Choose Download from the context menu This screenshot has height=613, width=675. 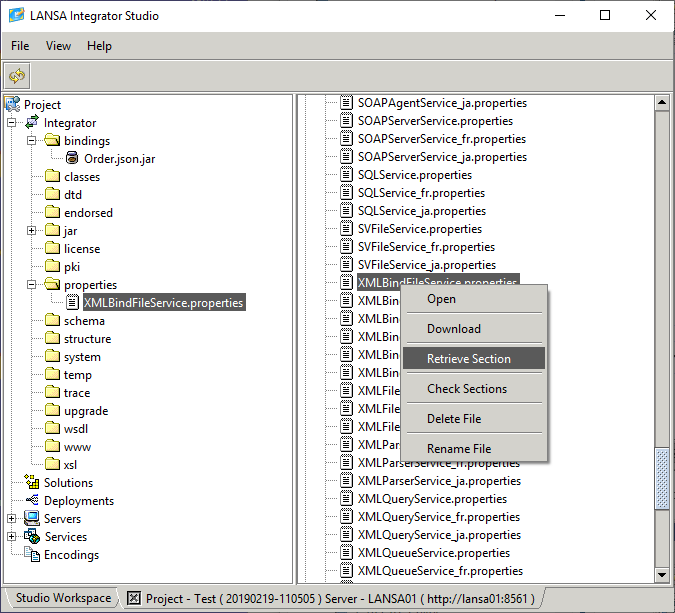[474, 328]
